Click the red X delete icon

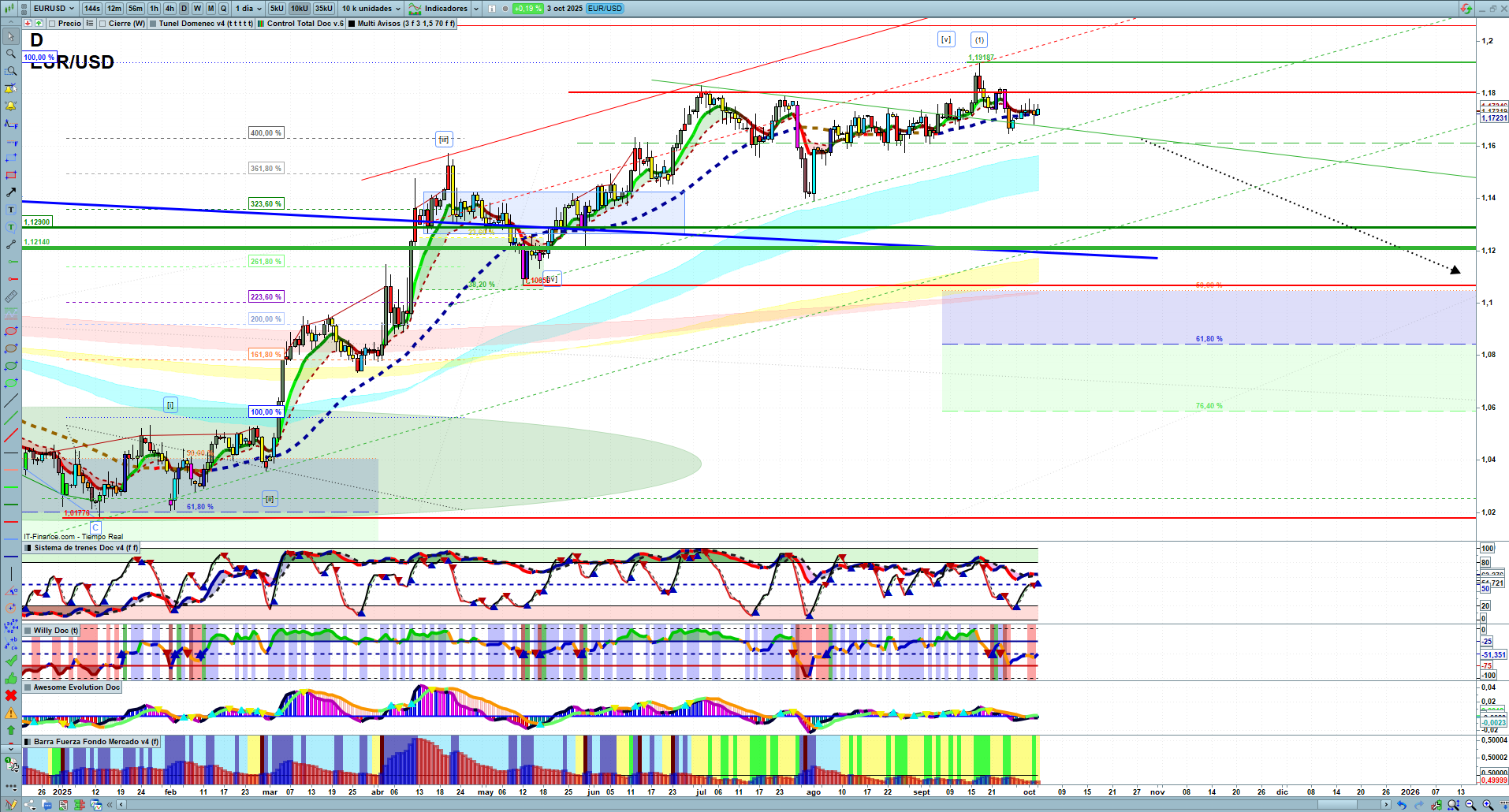(11, 695)
